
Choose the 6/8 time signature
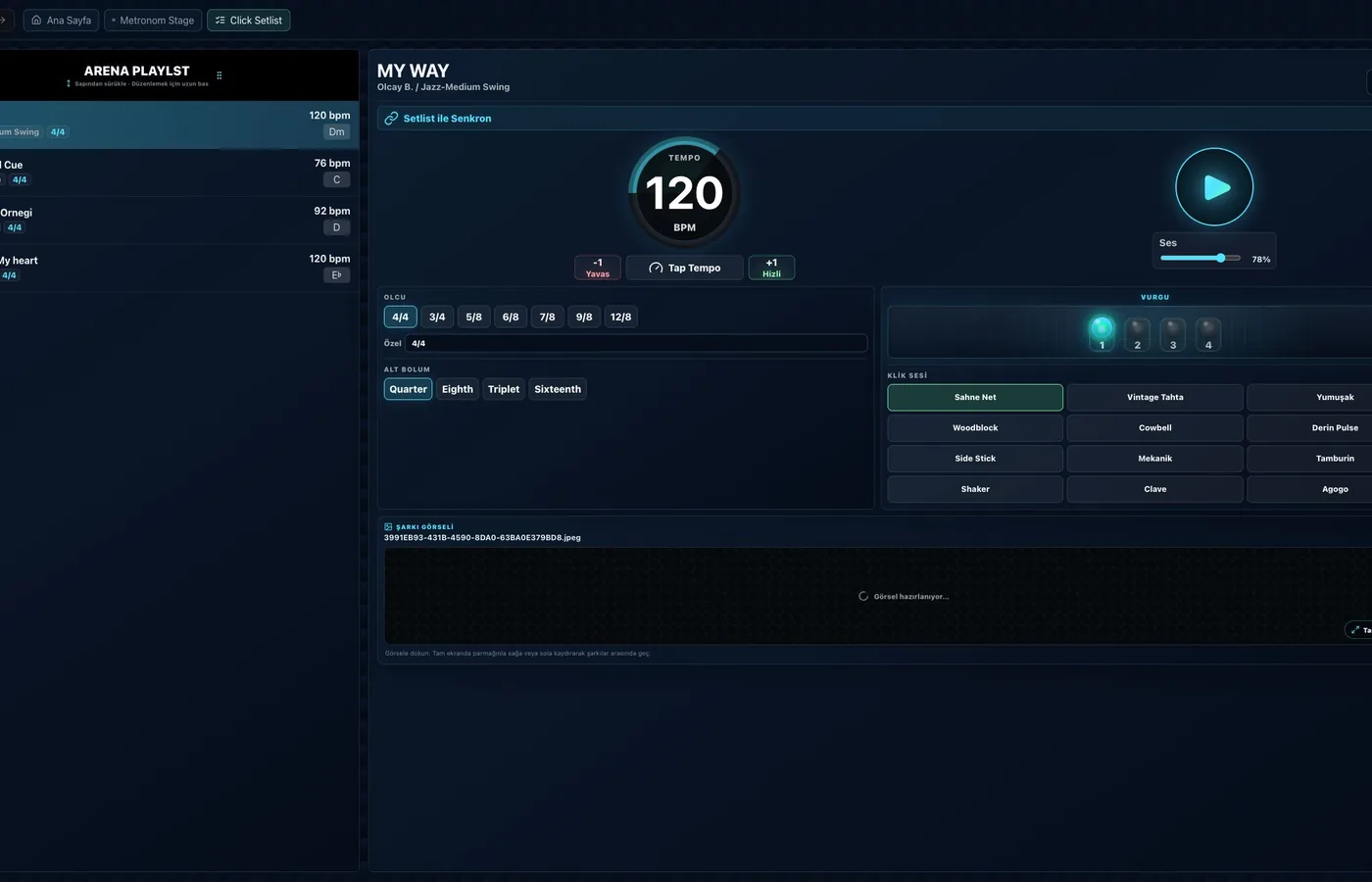pyautogui.click(x=511, y=317)
